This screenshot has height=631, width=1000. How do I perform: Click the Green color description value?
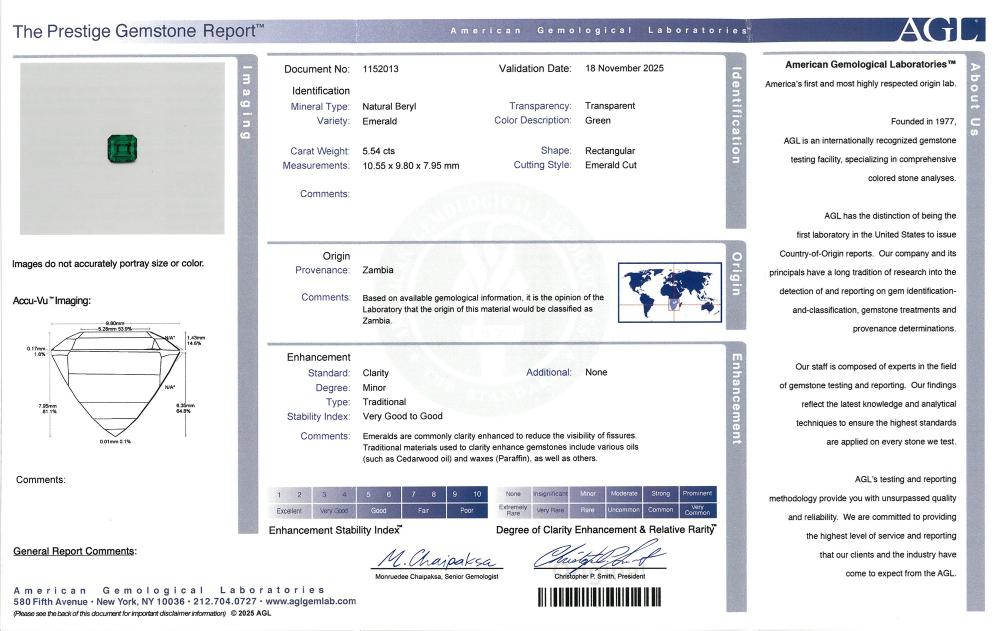pos(598,121)
